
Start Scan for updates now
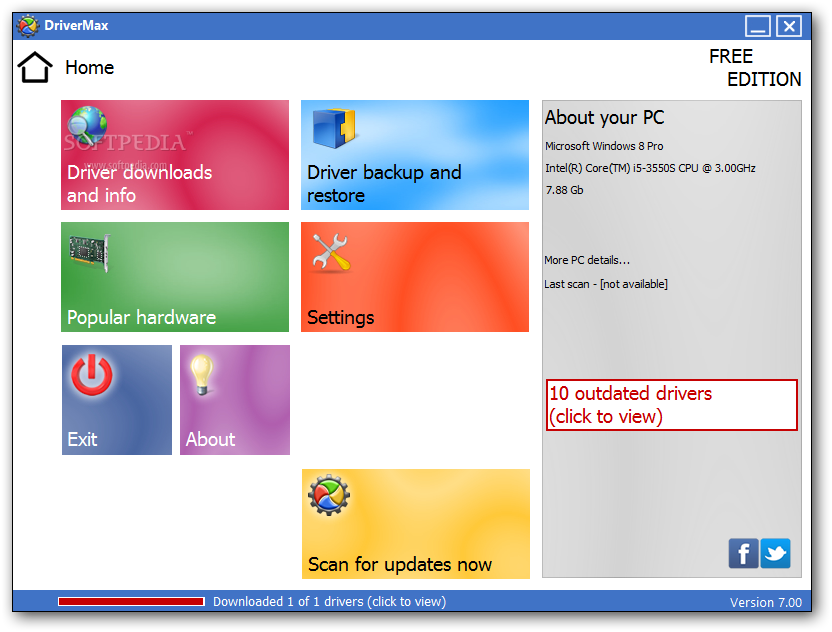tap(416, 524)
